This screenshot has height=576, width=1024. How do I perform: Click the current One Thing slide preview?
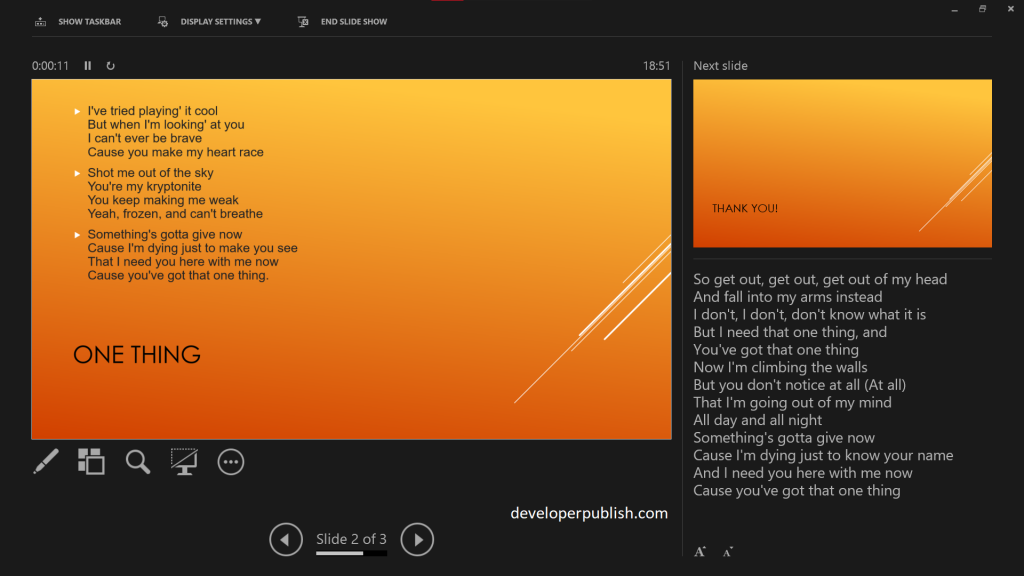point(351,259)
